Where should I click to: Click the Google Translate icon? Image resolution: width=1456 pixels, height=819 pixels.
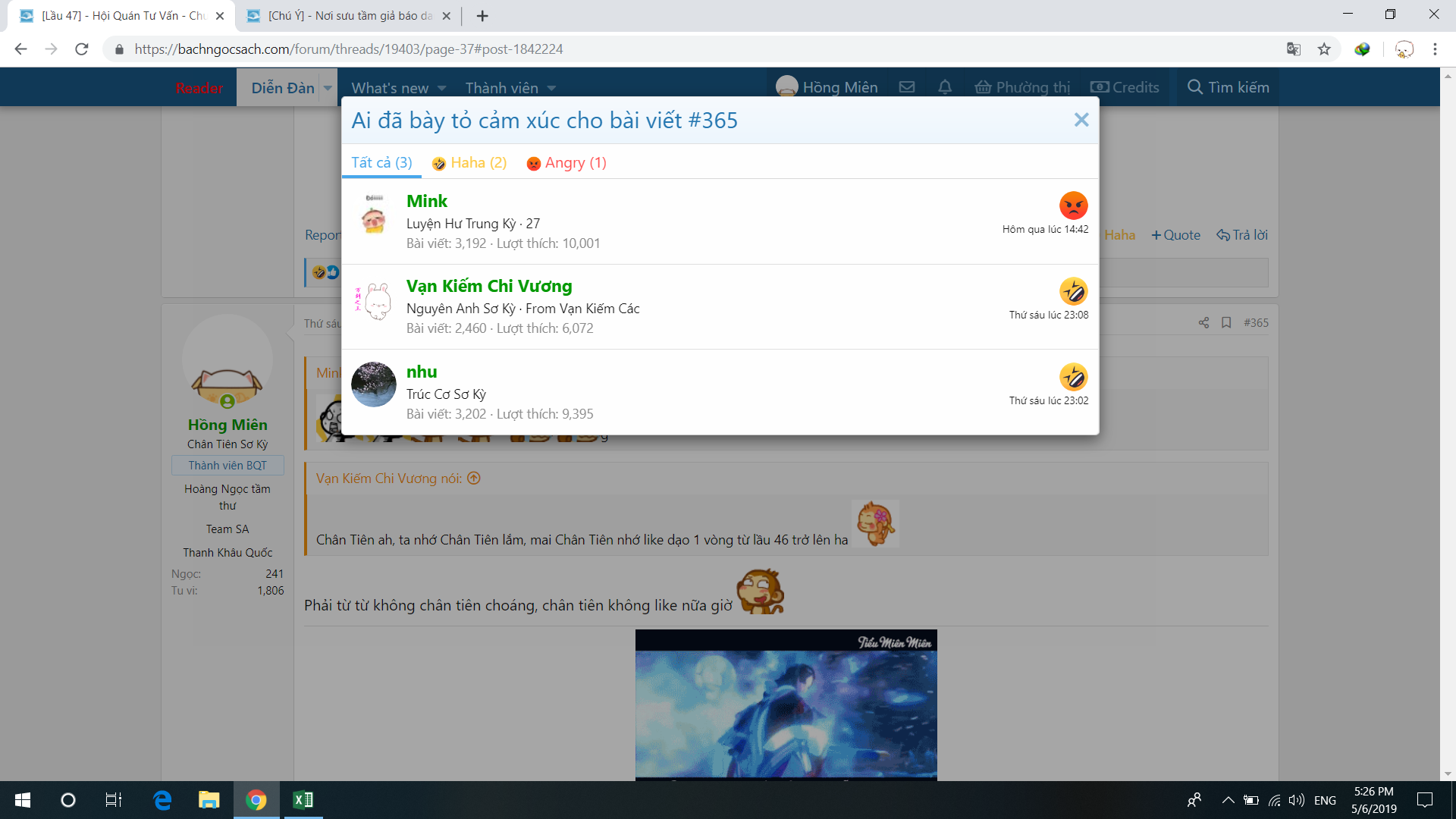(x=1294, y=49)
